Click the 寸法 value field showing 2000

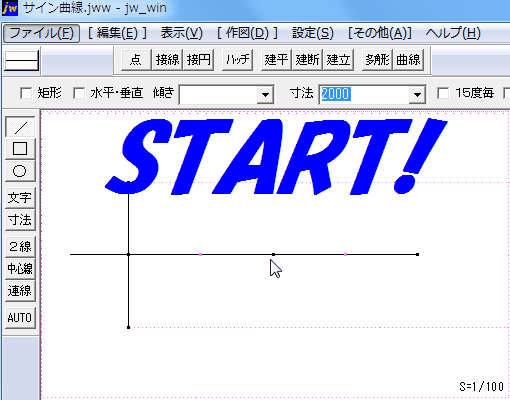pyautogui.click(x=364, y=95)
